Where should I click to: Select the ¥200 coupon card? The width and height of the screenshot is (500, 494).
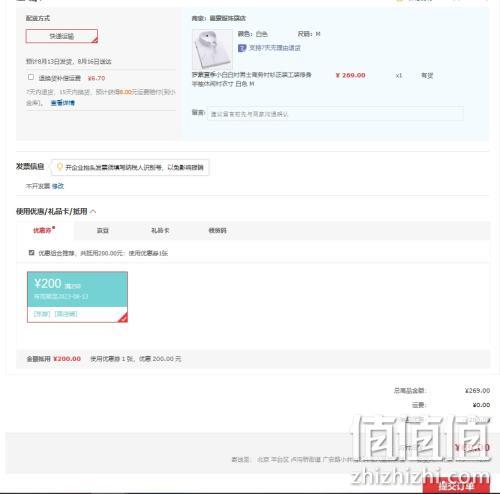pos(77,297)
